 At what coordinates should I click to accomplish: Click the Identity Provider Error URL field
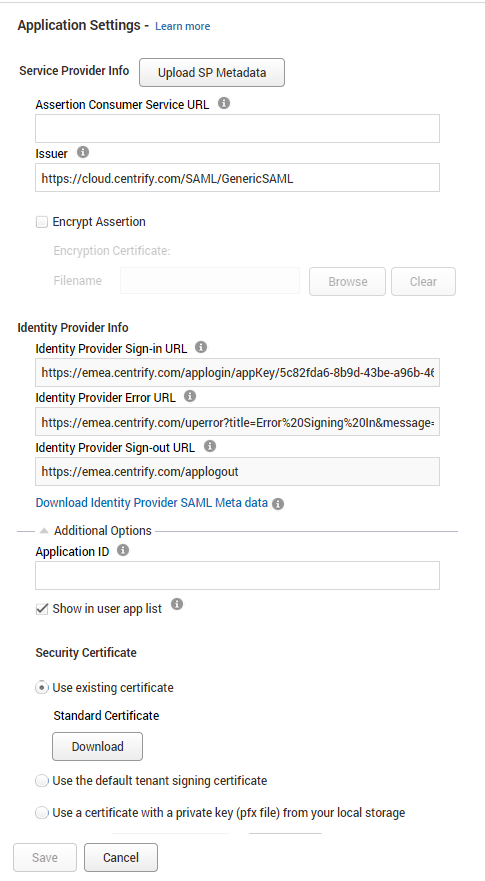(x=237, y=422)
